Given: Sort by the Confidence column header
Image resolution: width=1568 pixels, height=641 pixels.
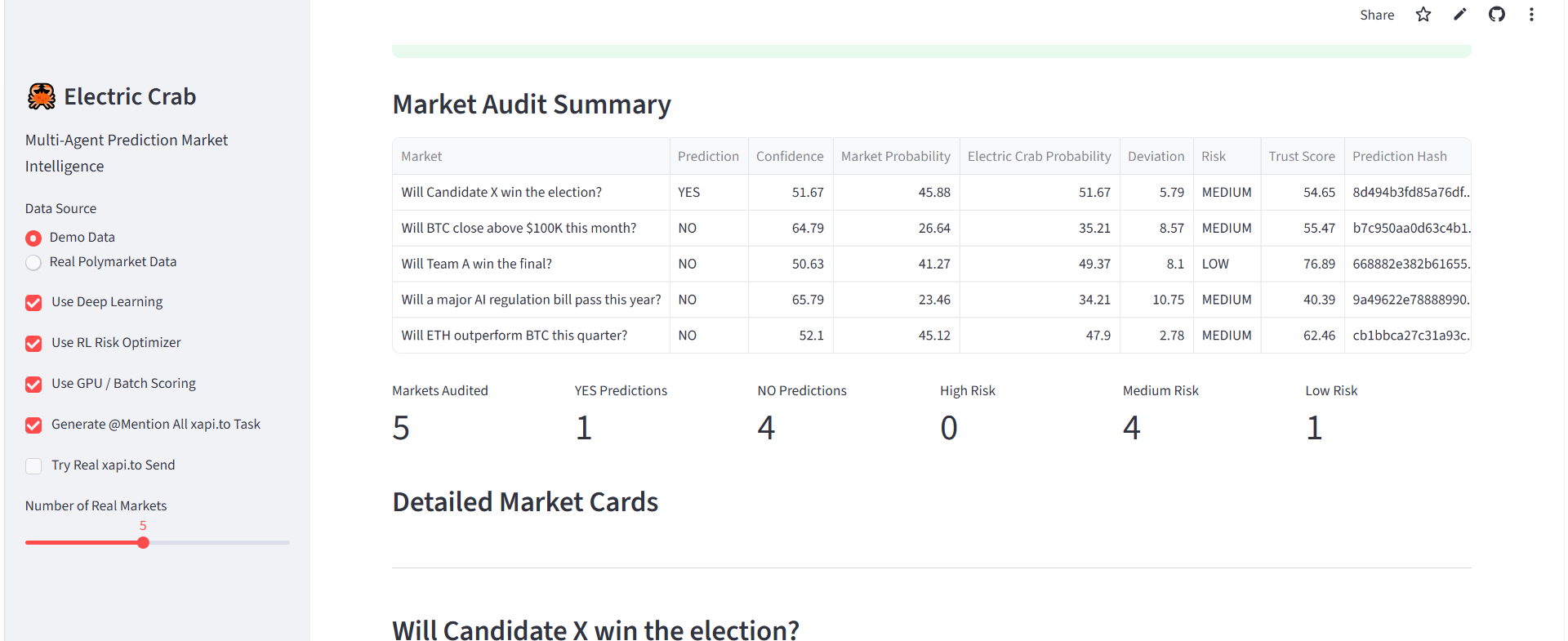Looking at the screenshot, I should tap(791, 156).
